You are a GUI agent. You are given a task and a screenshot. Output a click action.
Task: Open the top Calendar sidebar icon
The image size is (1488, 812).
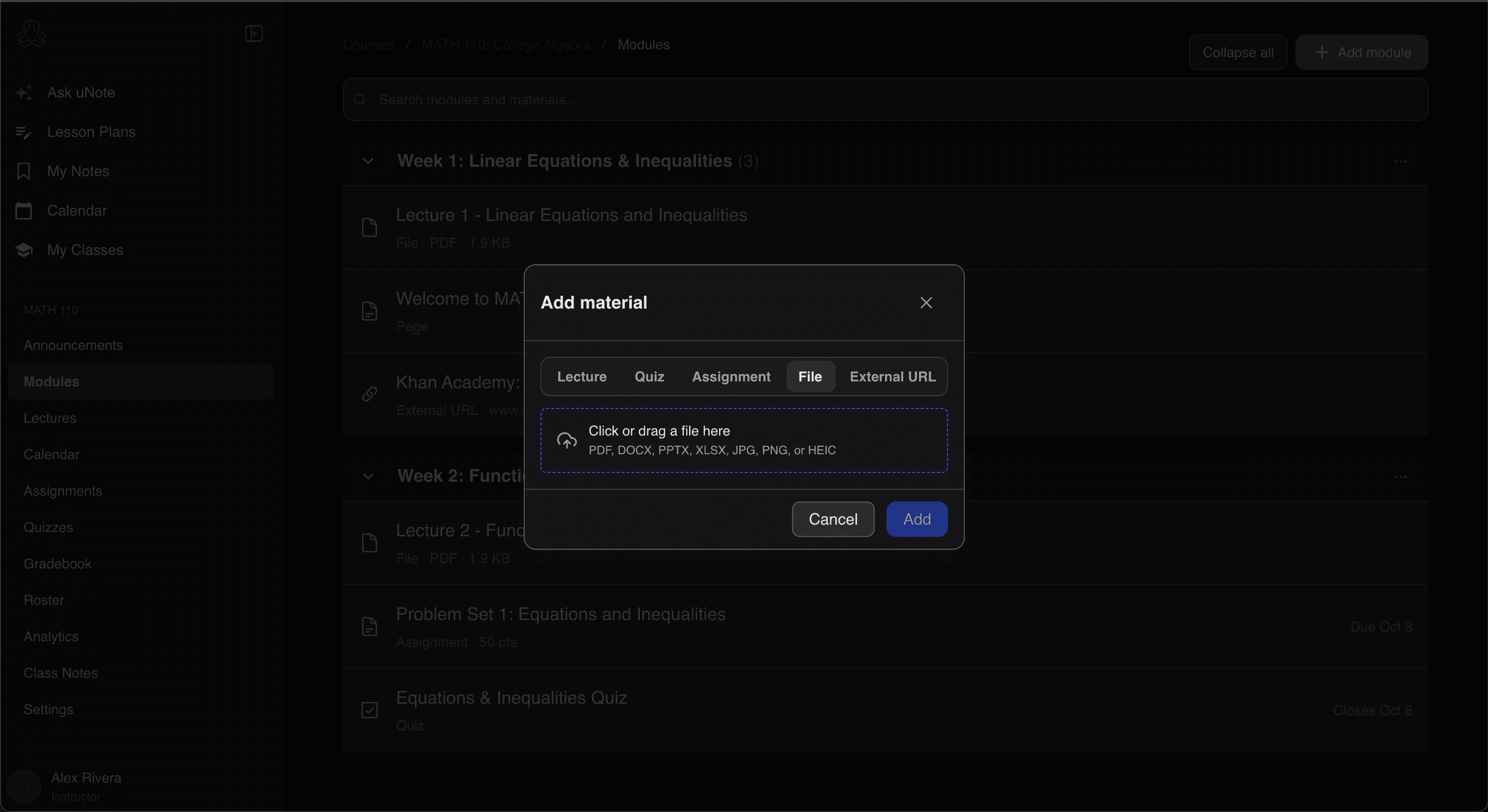(x=24, y=211)
